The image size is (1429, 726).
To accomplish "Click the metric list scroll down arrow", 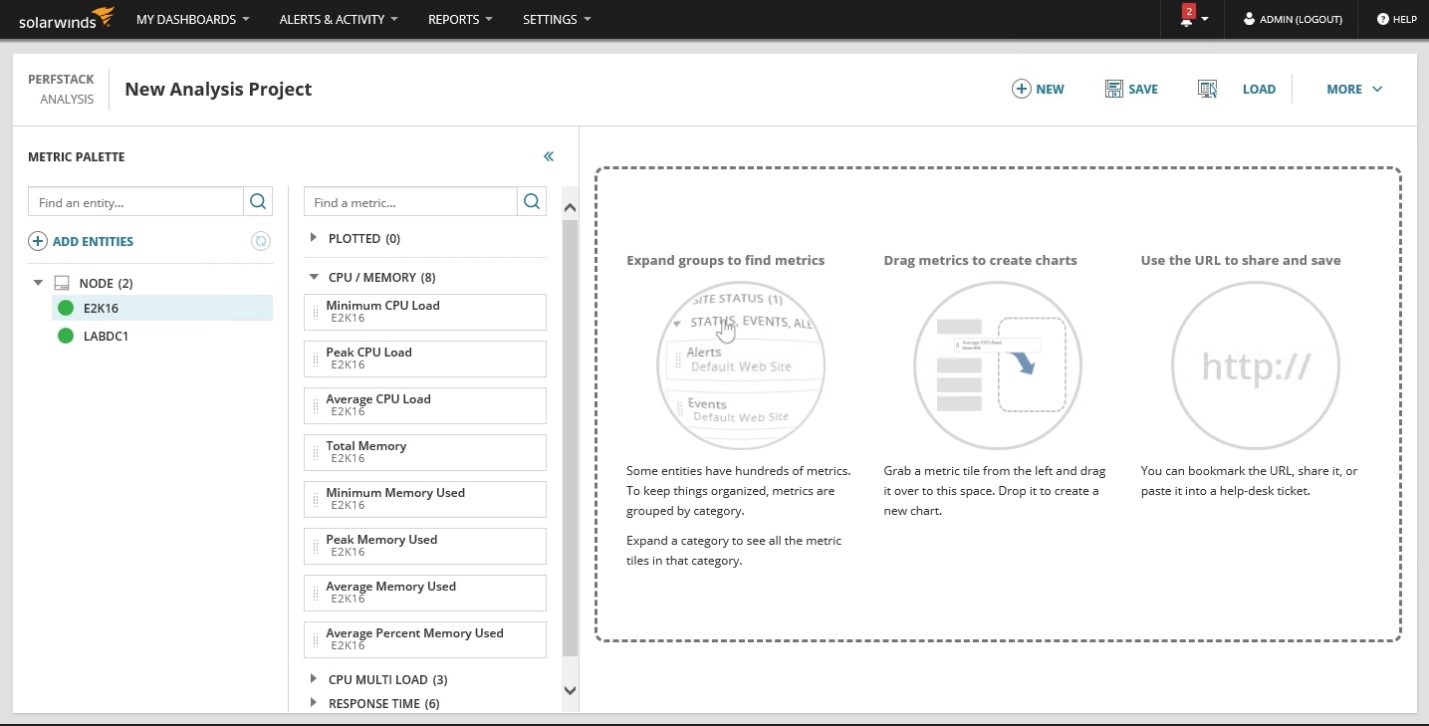I will 570,690.
